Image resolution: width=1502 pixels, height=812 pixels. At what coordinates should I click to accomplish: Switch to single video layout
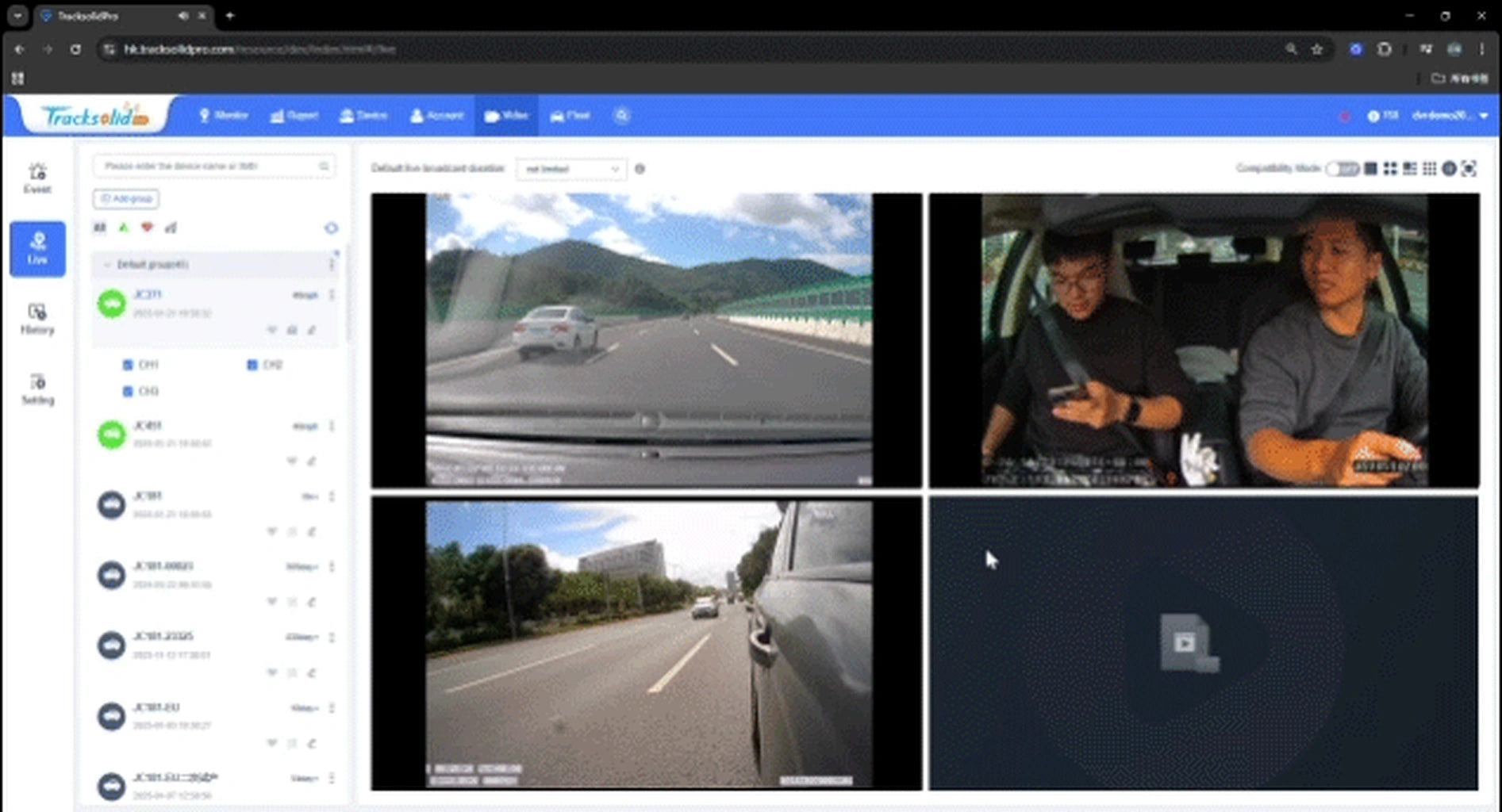1370,168
